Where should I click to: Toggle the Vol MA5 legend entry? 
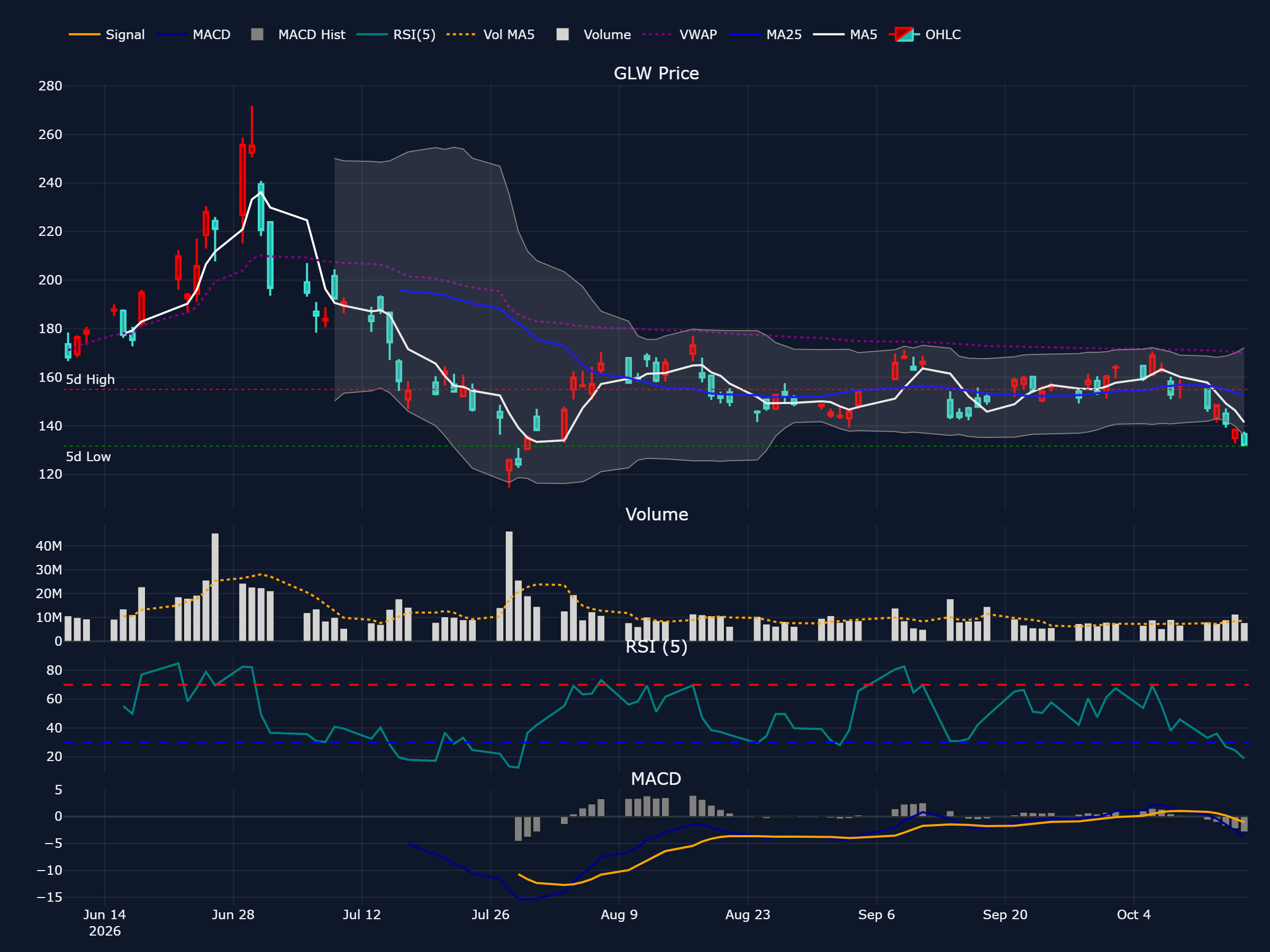point(491,34)
